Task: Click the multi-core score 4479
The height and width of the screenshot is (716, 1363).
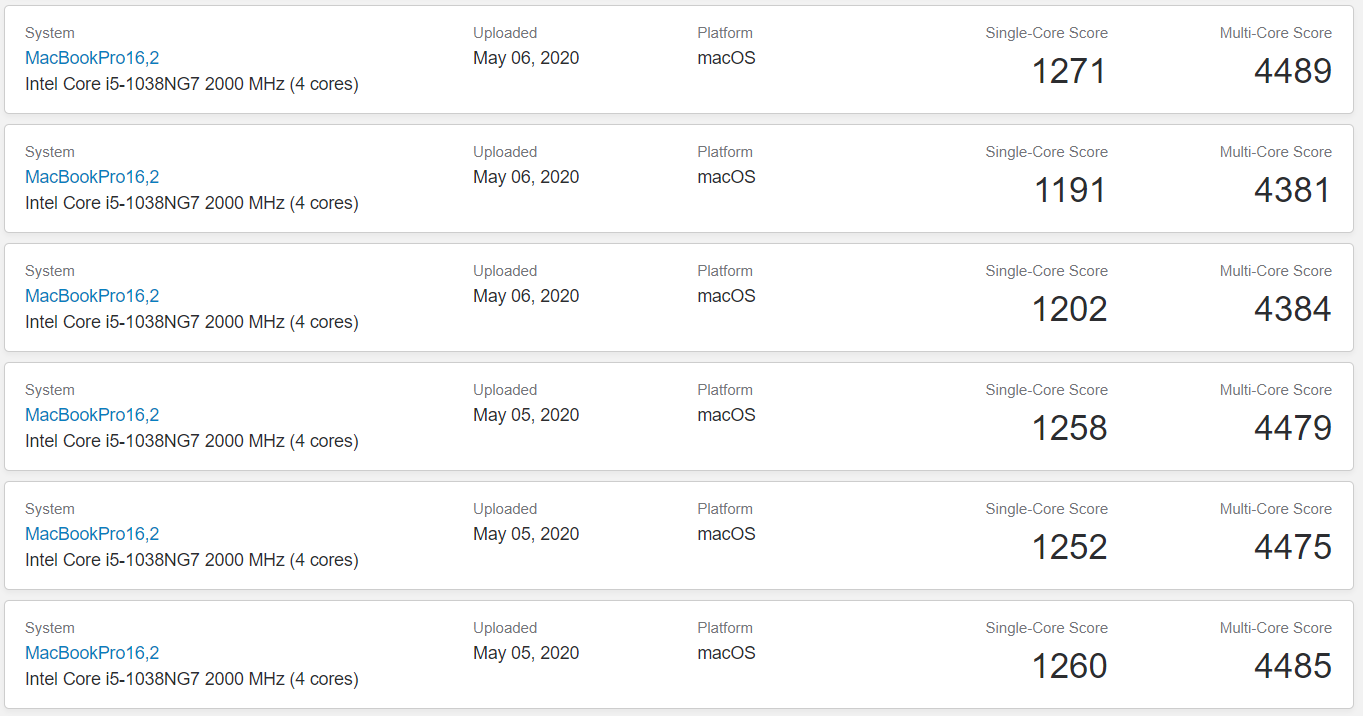Action: [x=1292, y=428]
